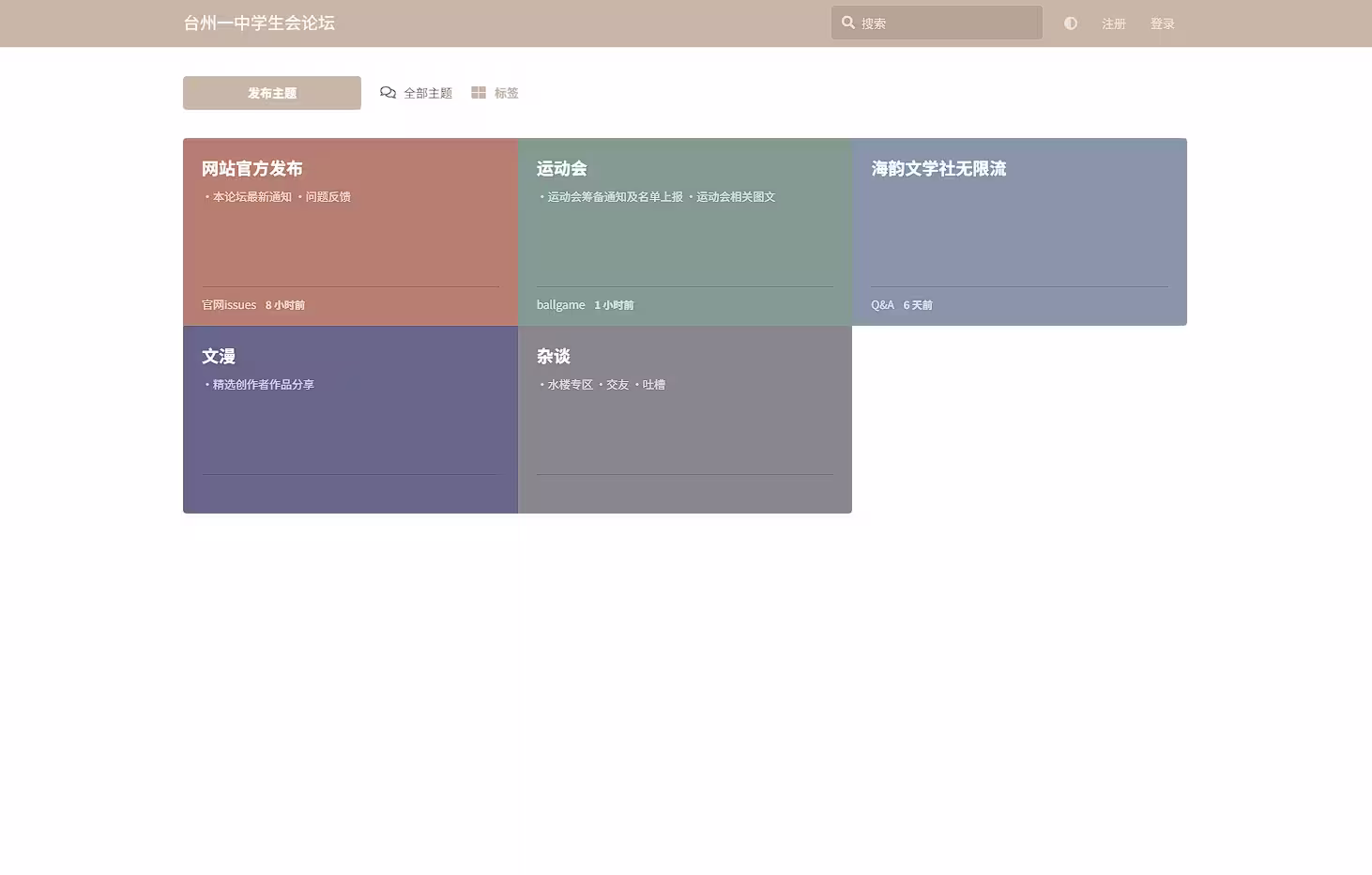Open the 运动会 tag tile

coord(561,169)
